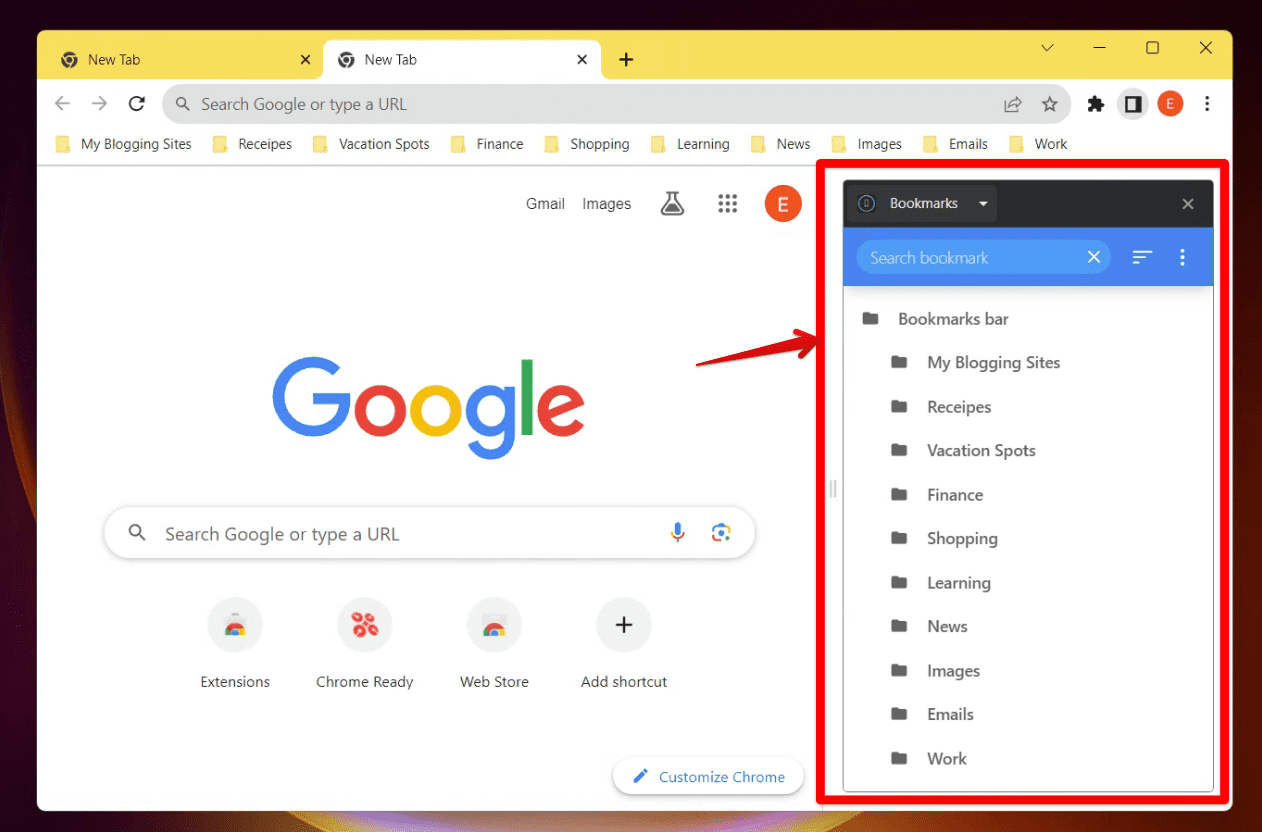Screen dimensions: 1262x832
Task: Open a new tab with plus button
Action: point(626,60)
